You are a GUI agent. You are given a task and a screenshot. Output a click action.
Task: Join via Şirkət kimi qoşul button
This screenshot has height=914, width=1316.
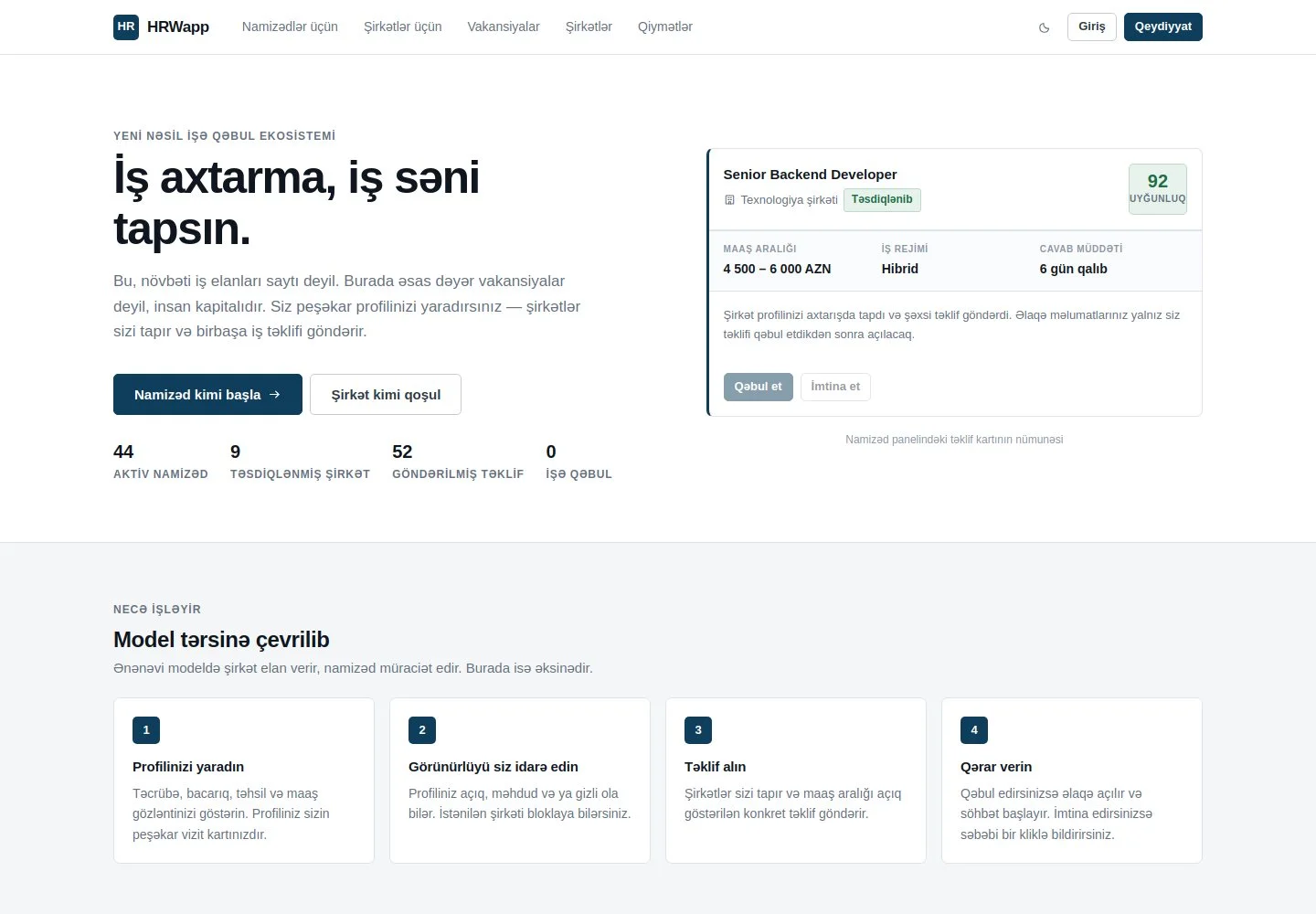[x=386, y=394]
